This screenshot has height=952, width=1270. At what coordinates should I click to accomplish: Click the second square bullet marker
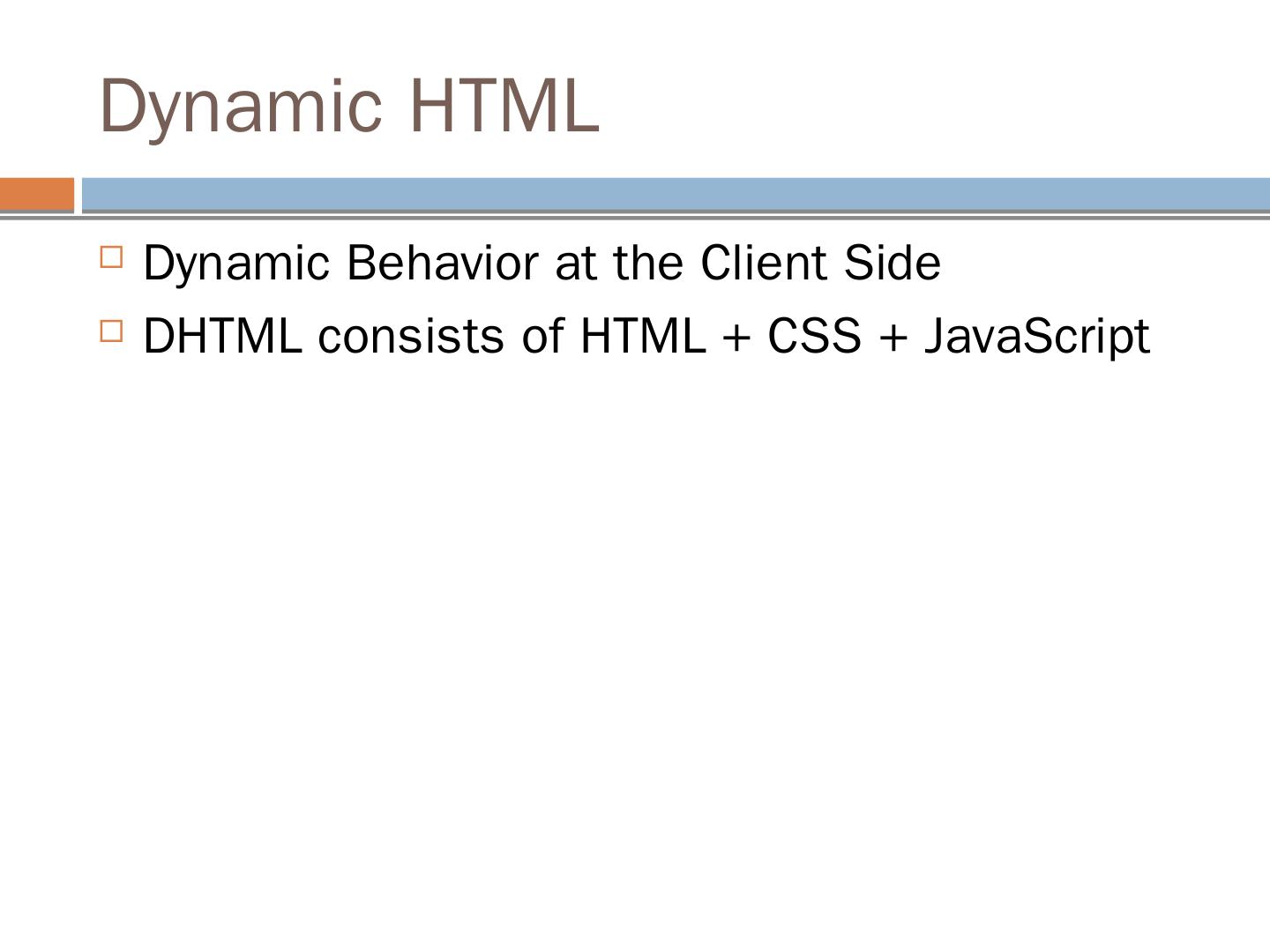(112, 331)
